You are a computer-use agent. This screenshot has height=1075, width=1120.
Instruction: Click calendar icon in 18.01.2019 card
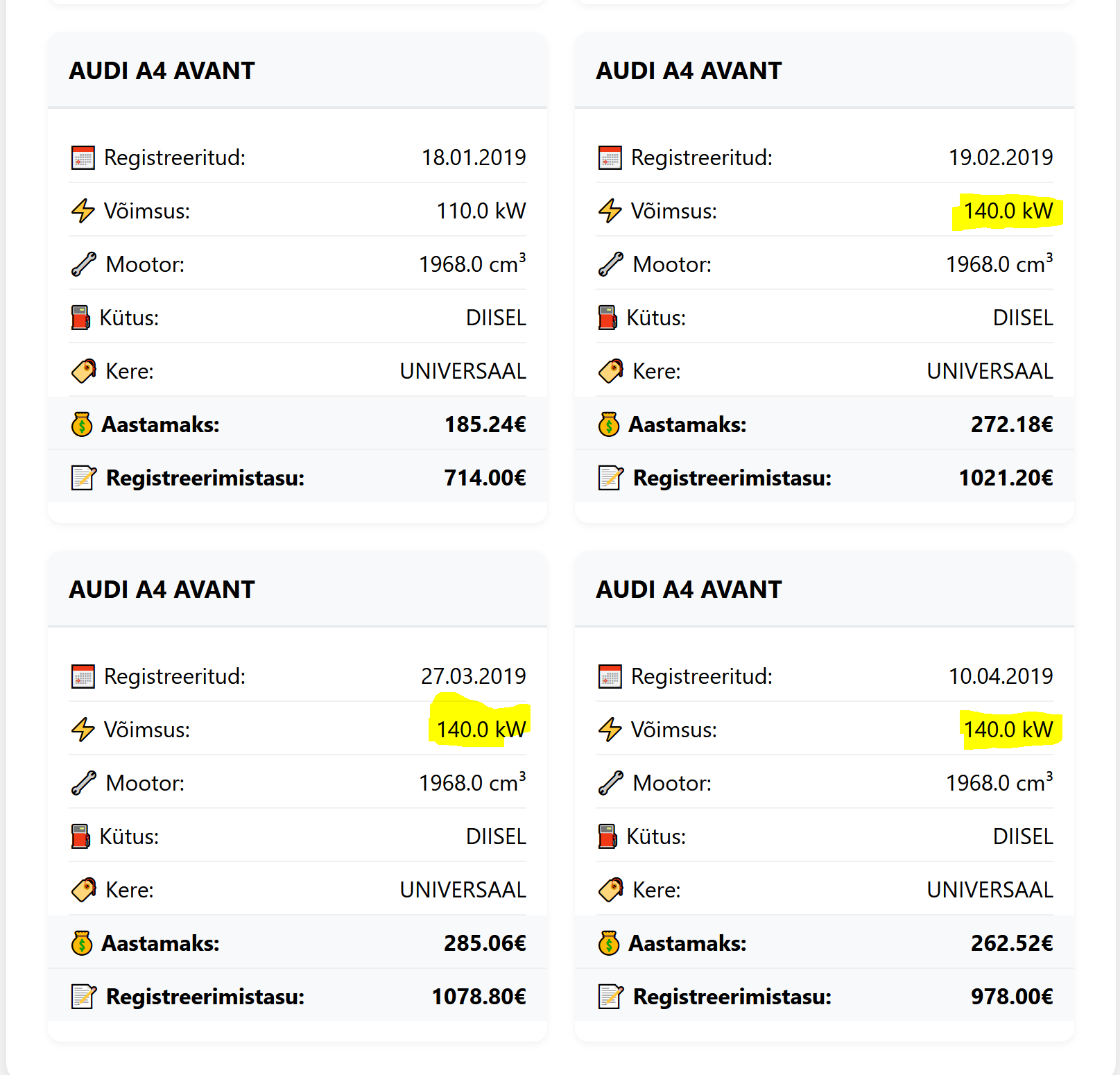tap(83, 158)
